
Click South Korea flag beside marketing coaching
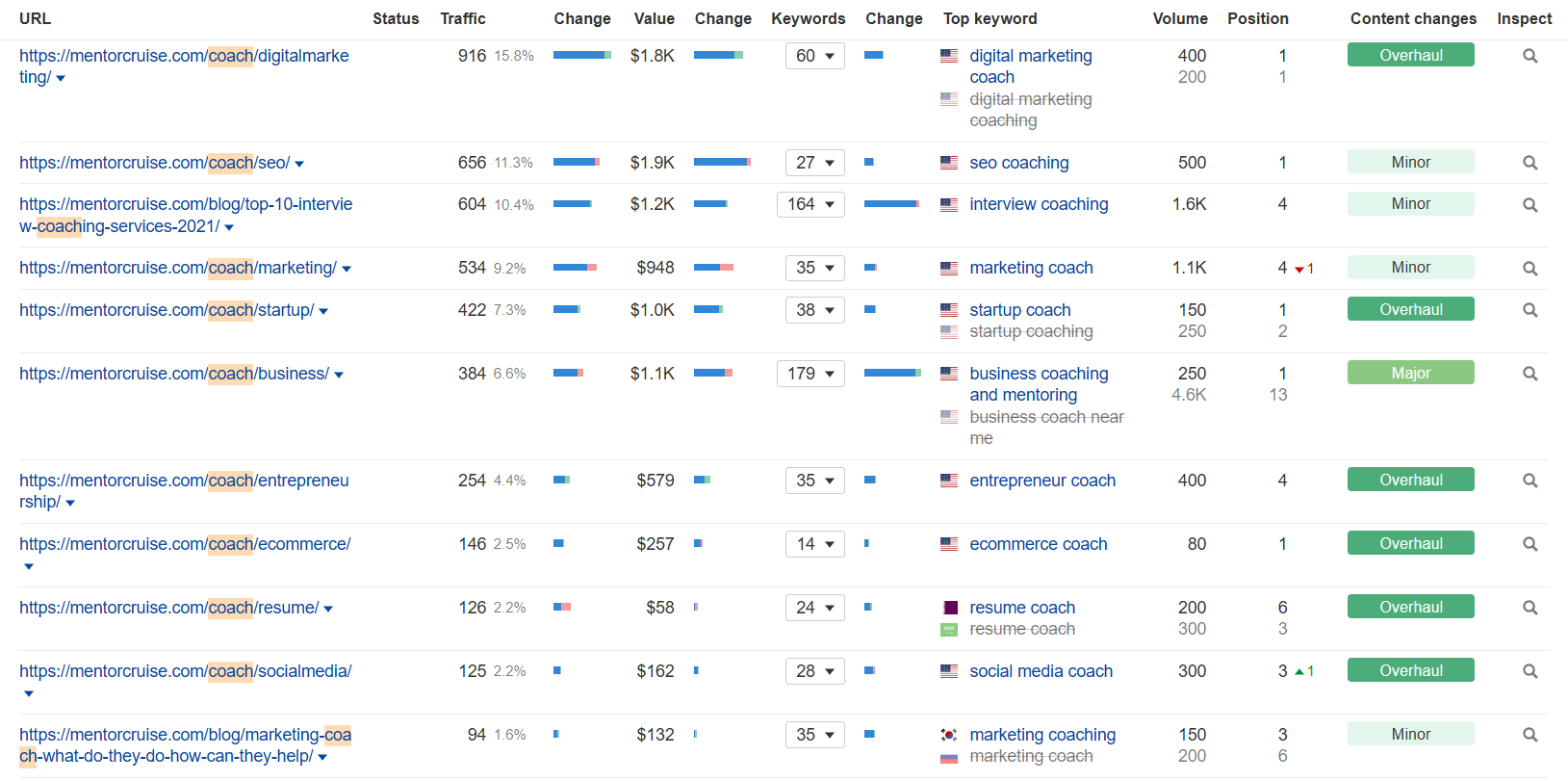click(x=949, y=735)
